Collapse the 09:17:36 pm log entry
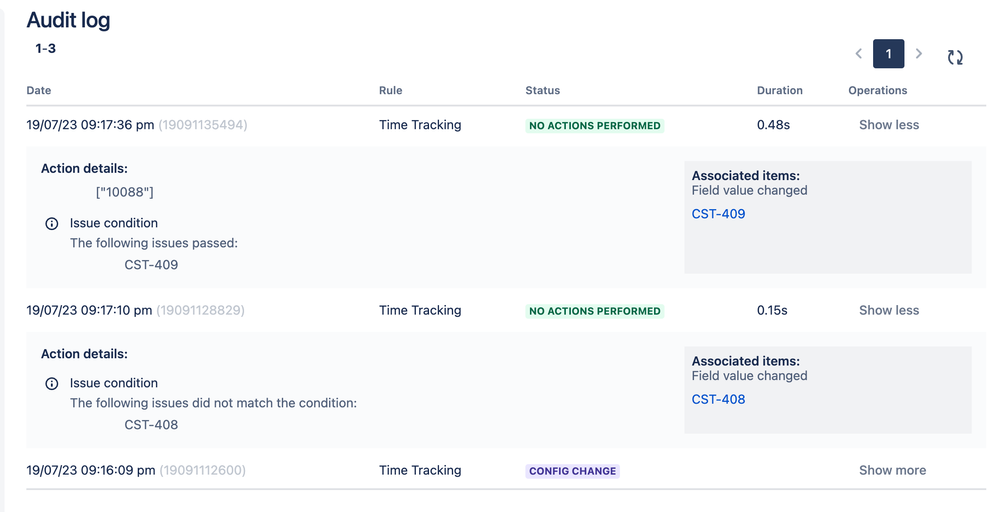This screenshot has height=512, width=999. point(888,125)
